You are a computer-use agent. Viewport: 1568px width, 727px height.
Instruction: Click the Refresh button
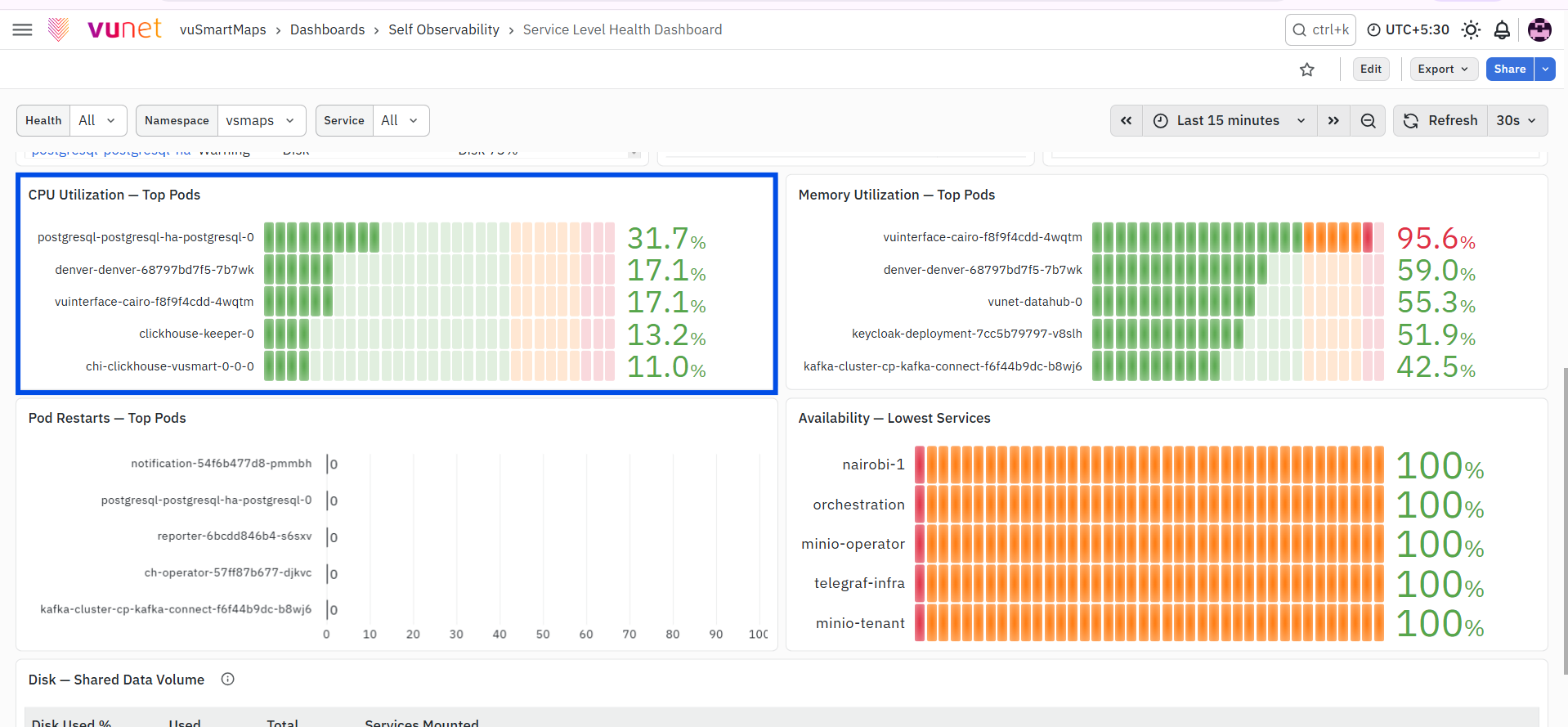coord(1440,121)
